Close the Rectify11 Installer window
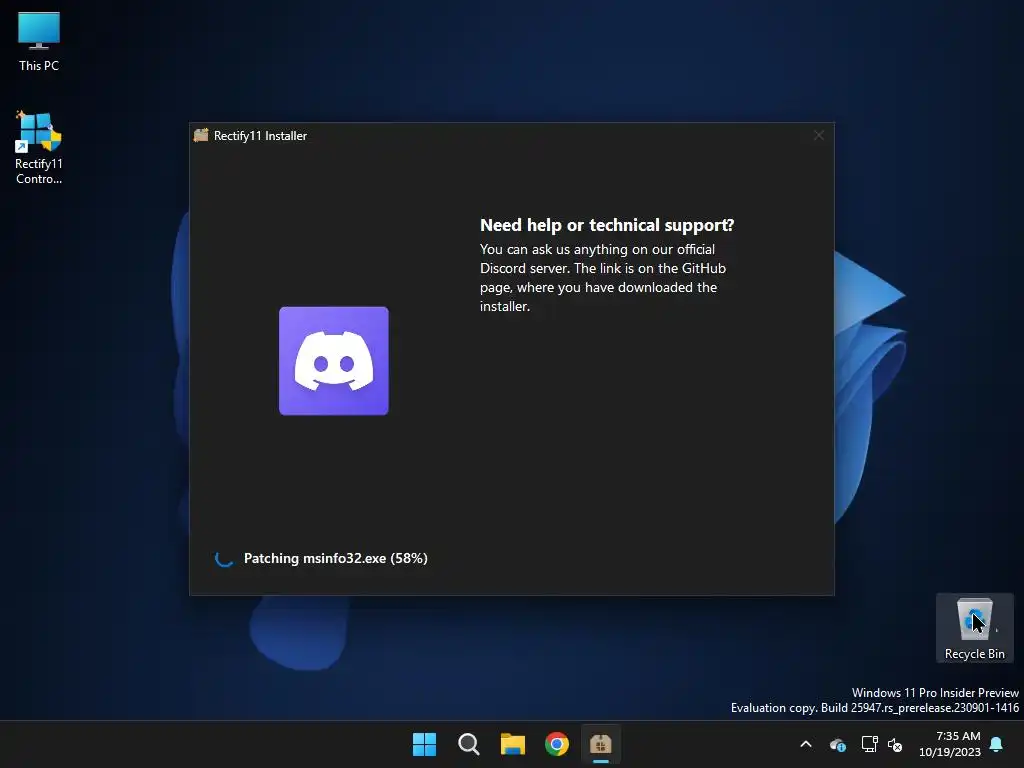The image size is (1024, 768). coord(818,135)
